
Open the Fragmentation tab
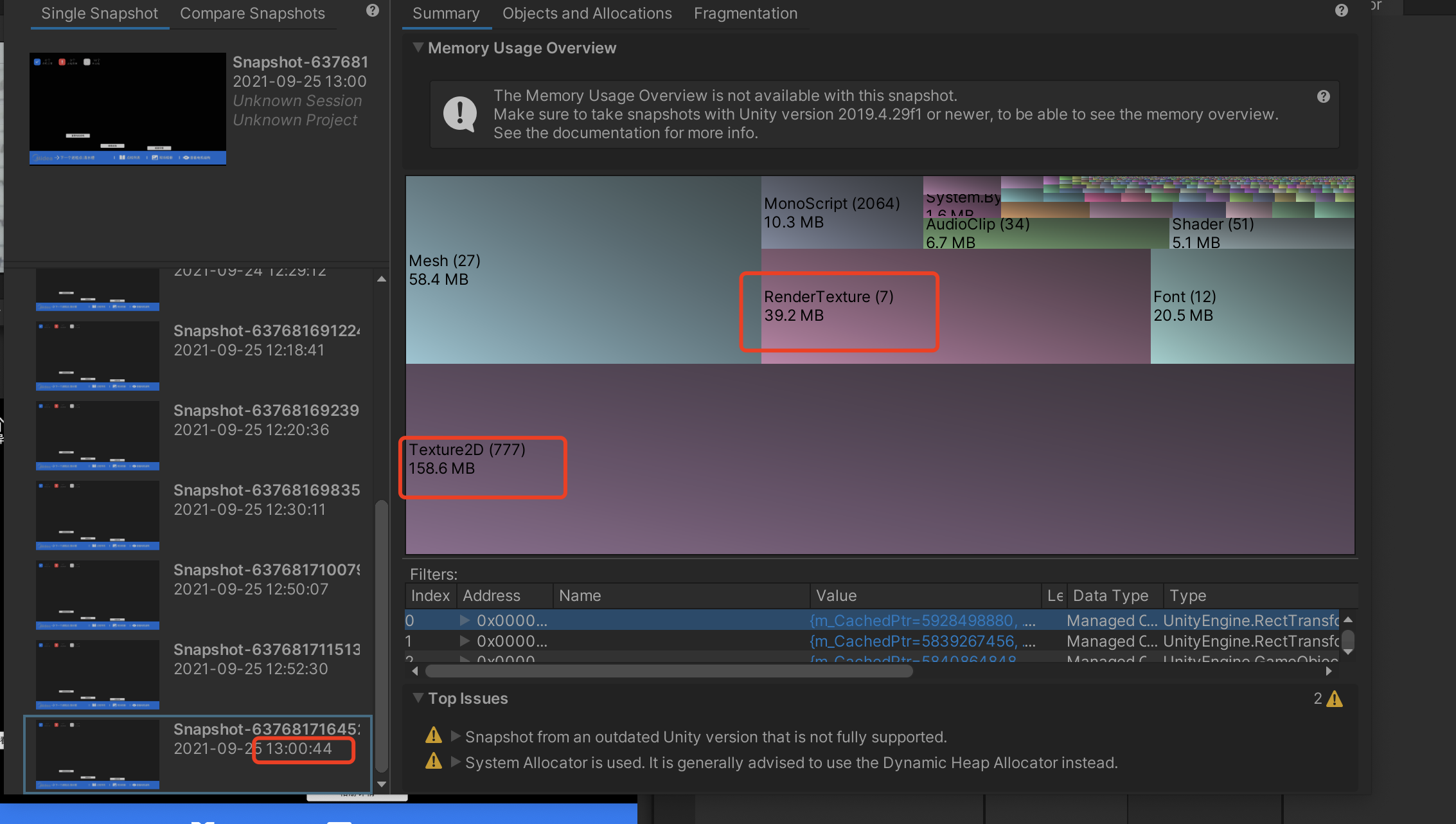pos(745,13)
